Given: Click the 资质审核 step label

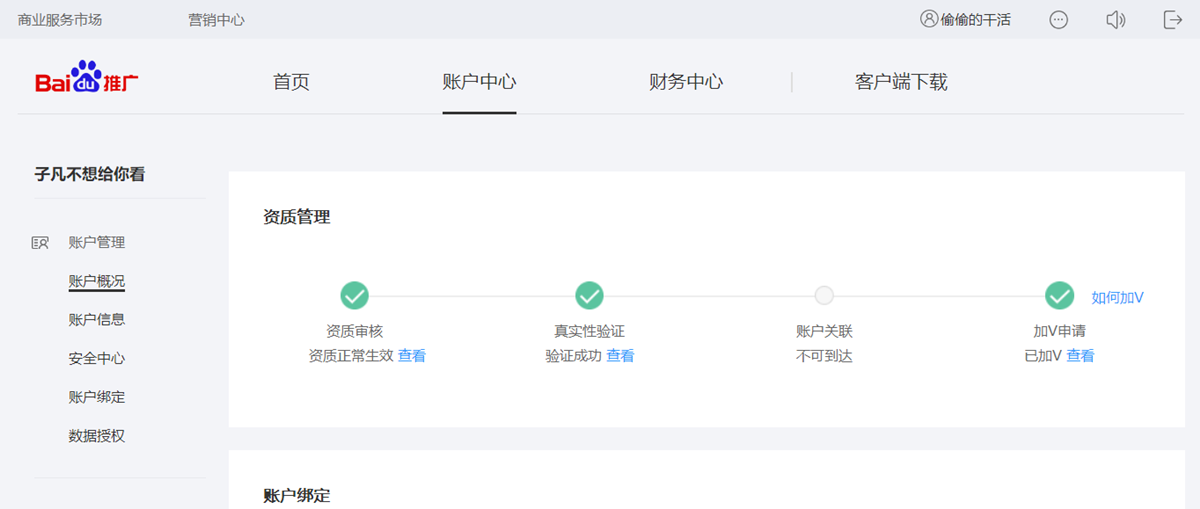Looking at the screenshot, I should click(x=355, y=331).
